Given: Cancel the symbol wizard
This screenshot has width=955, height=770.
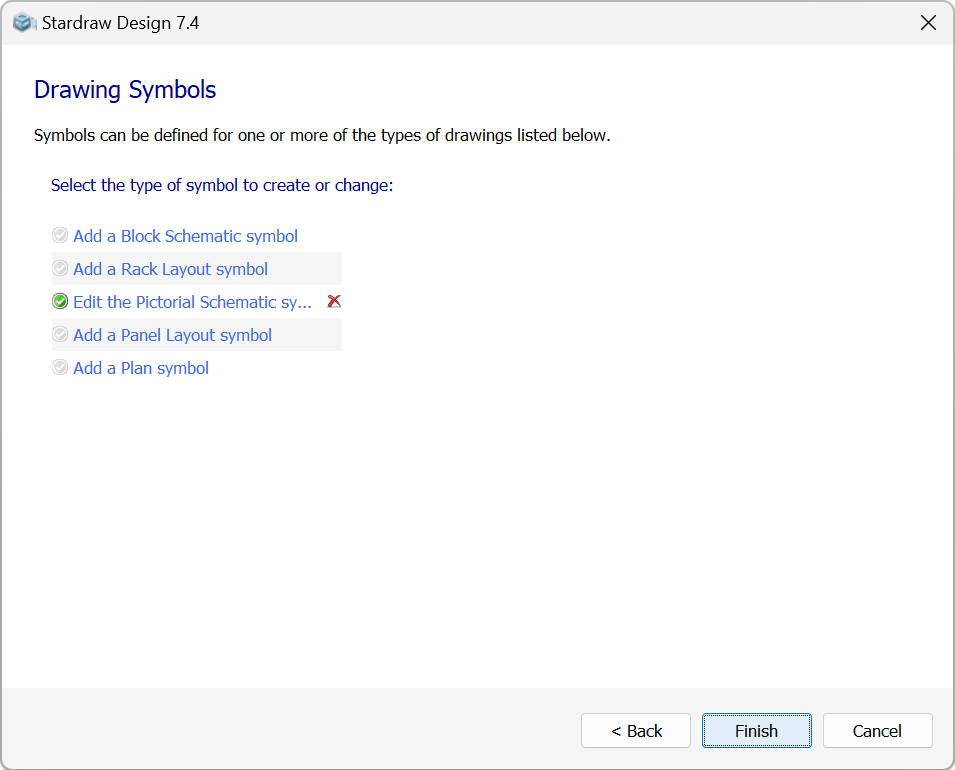Looking at the screenshot, I should pos(878,730).
